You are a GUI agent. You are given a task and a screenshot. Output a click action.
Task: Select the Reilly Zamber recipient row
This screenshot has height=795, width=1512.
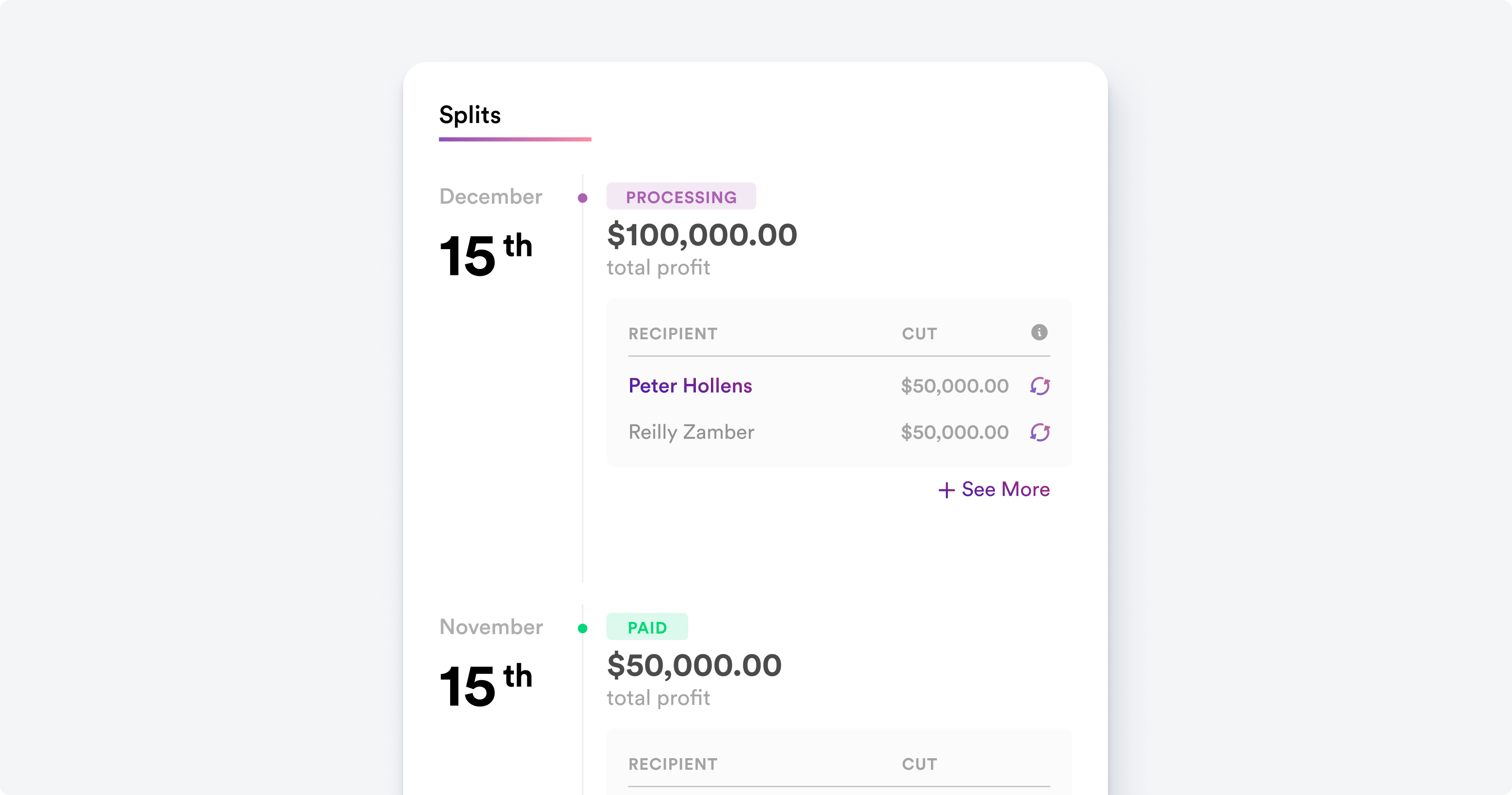point(691,432)
